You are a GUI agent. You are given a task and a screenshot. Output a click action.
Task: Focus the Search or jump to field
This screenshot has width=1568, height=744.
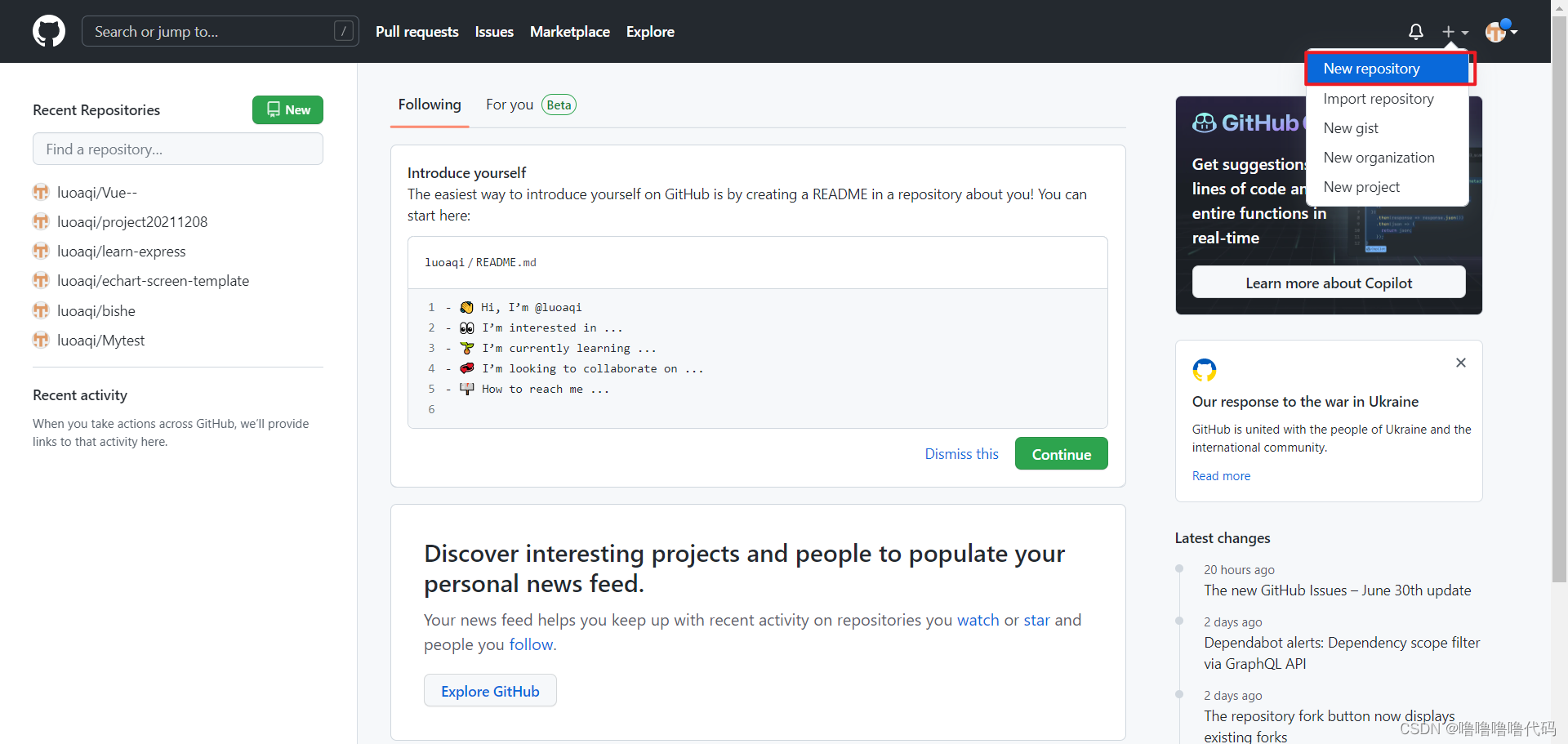click(220, 31)
